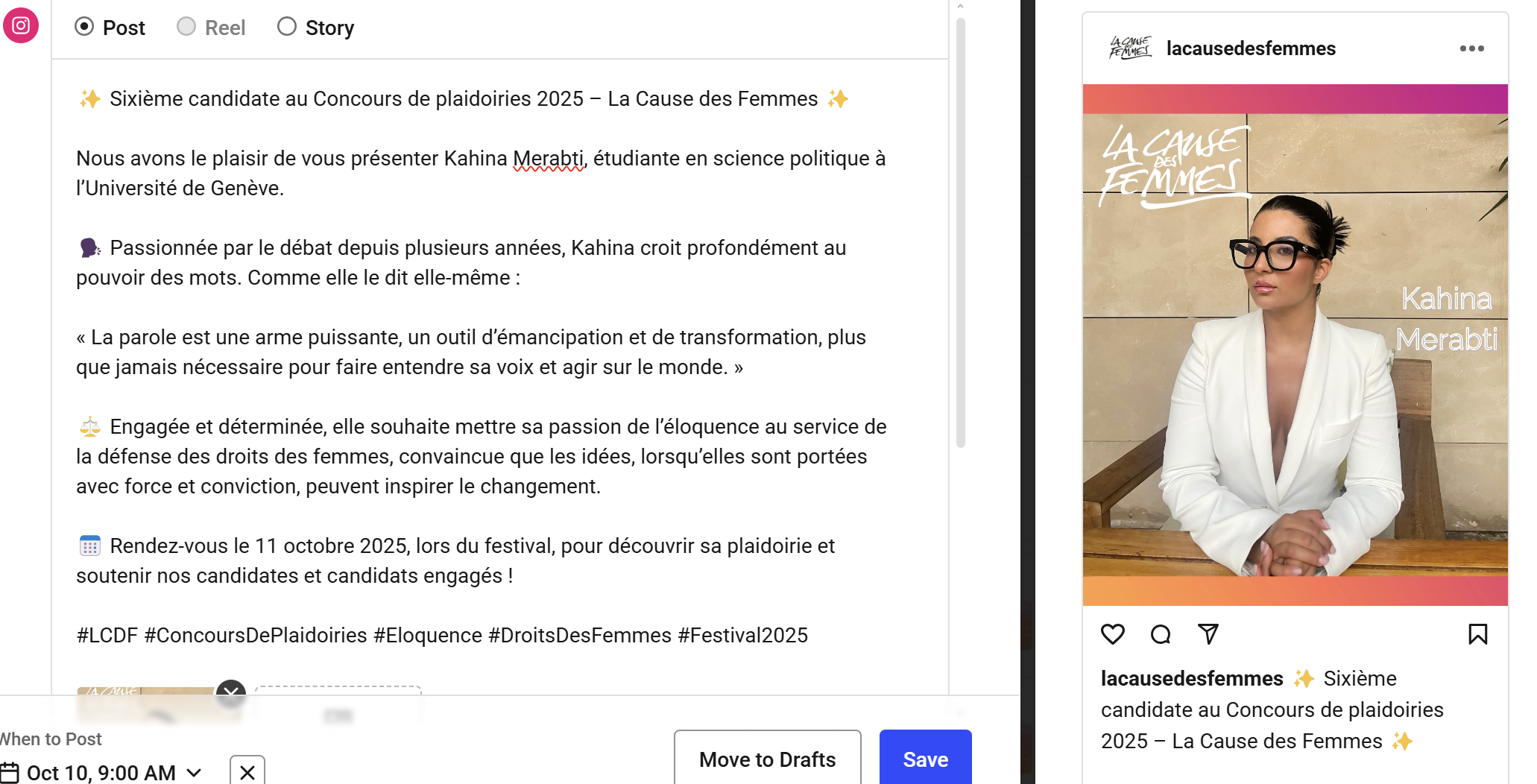Click lacausedesfemmes username in preview header
The width and height of the screenshot is (1537, 784).
click(1251, 48)
